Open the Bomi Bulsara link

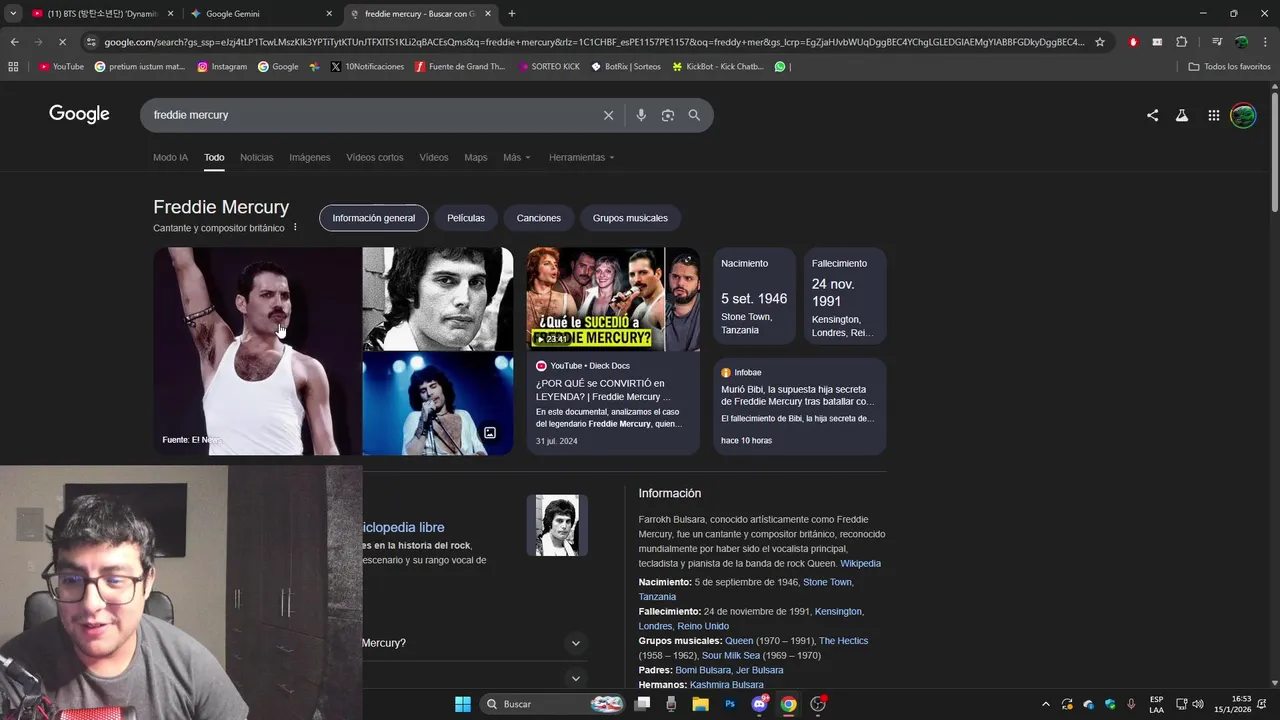703,670
